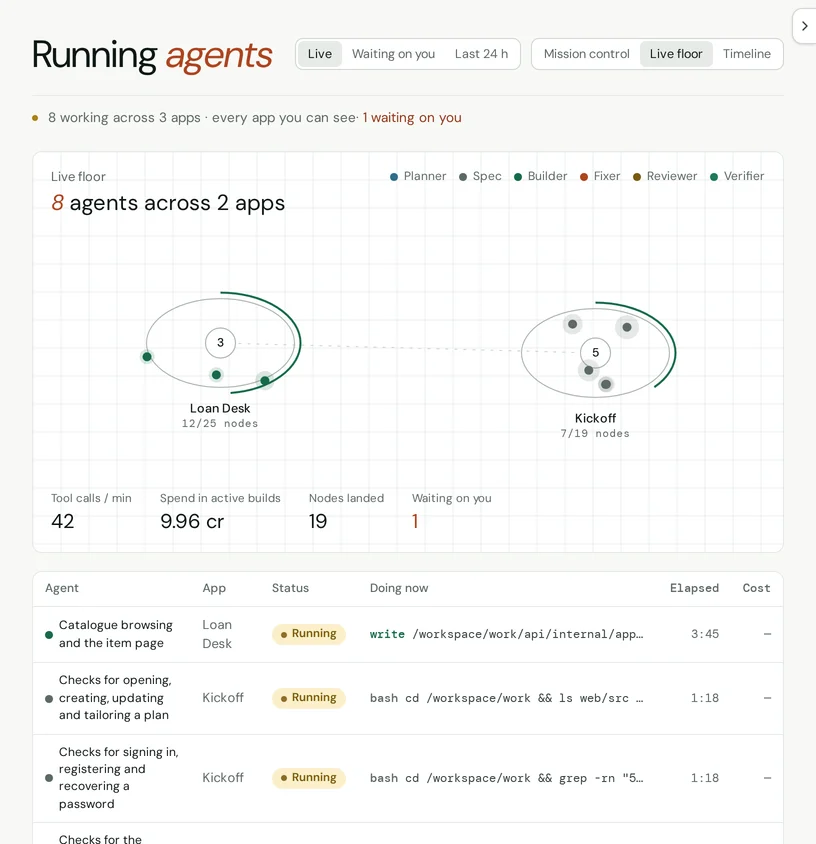
Task: Click the 3:45 elapsed time
Action: 705,634
